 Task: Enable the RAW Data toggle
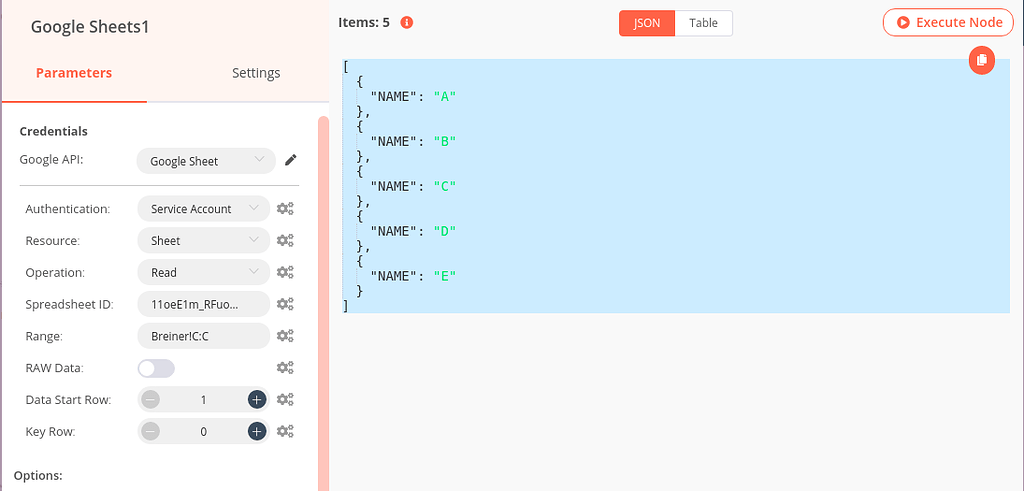point(156,368)
